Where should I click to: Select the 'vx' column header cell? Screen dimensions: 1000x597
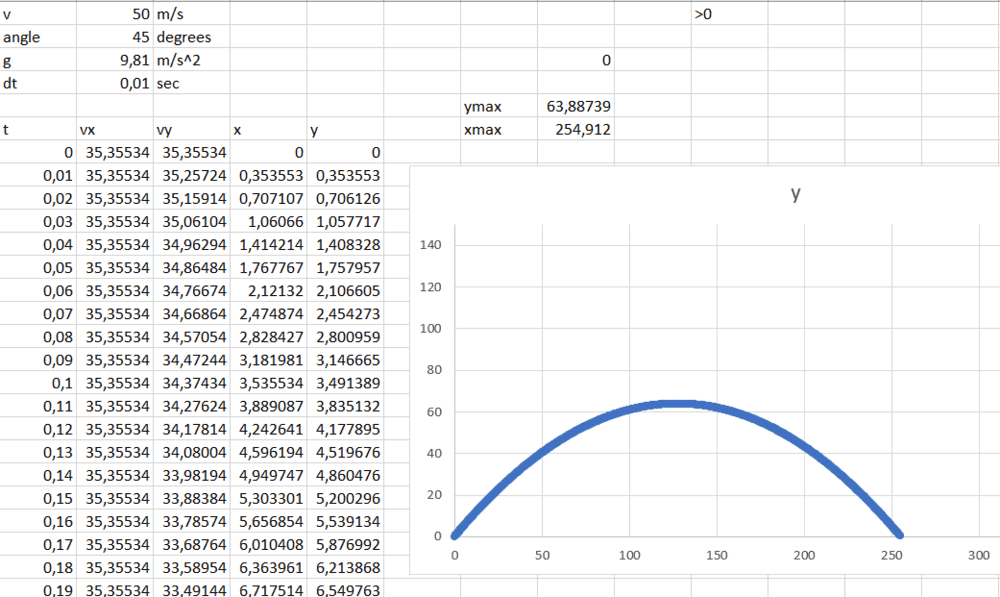[115, 129]
